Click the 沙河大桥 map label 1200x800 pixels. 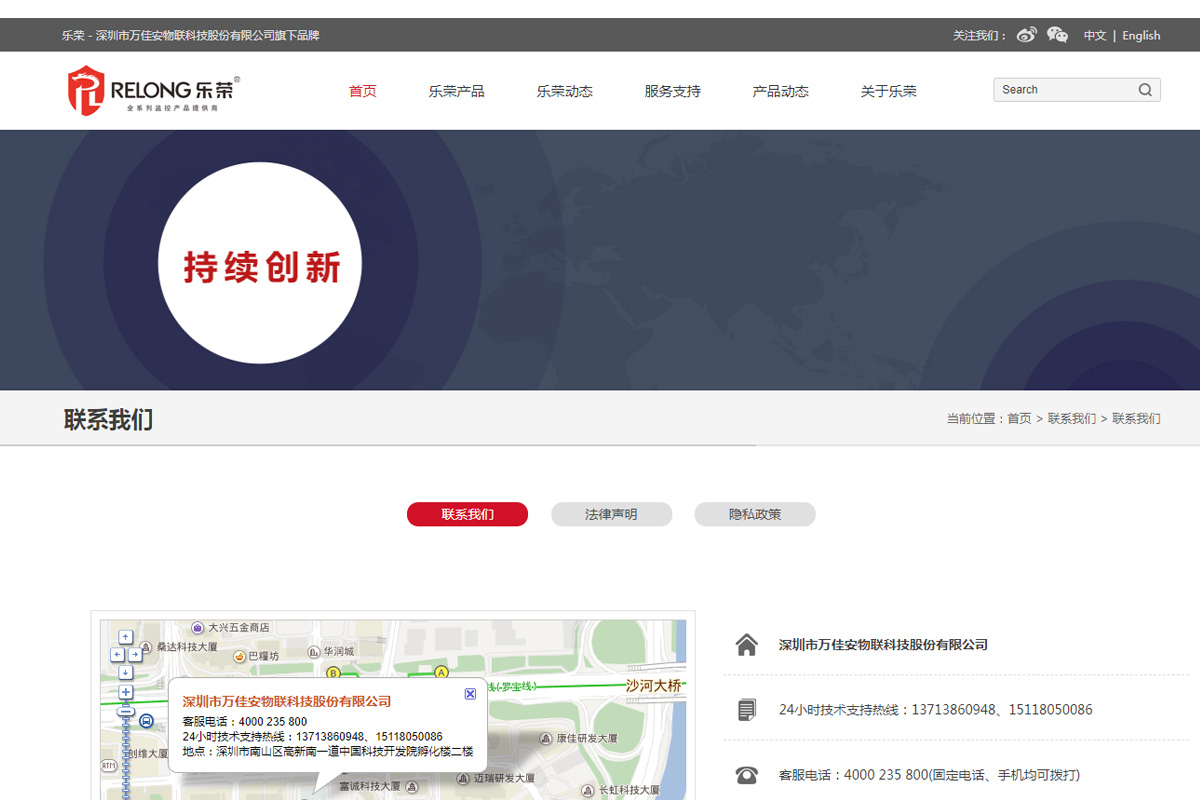click(x=654, y=686)
